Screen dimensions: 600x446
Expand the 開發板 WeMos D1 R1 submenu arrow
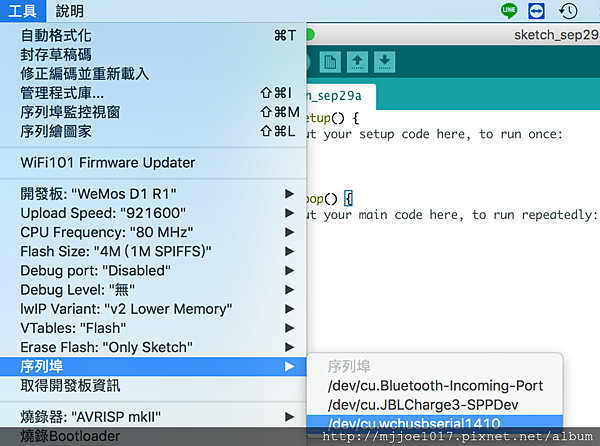pos(290,194)
